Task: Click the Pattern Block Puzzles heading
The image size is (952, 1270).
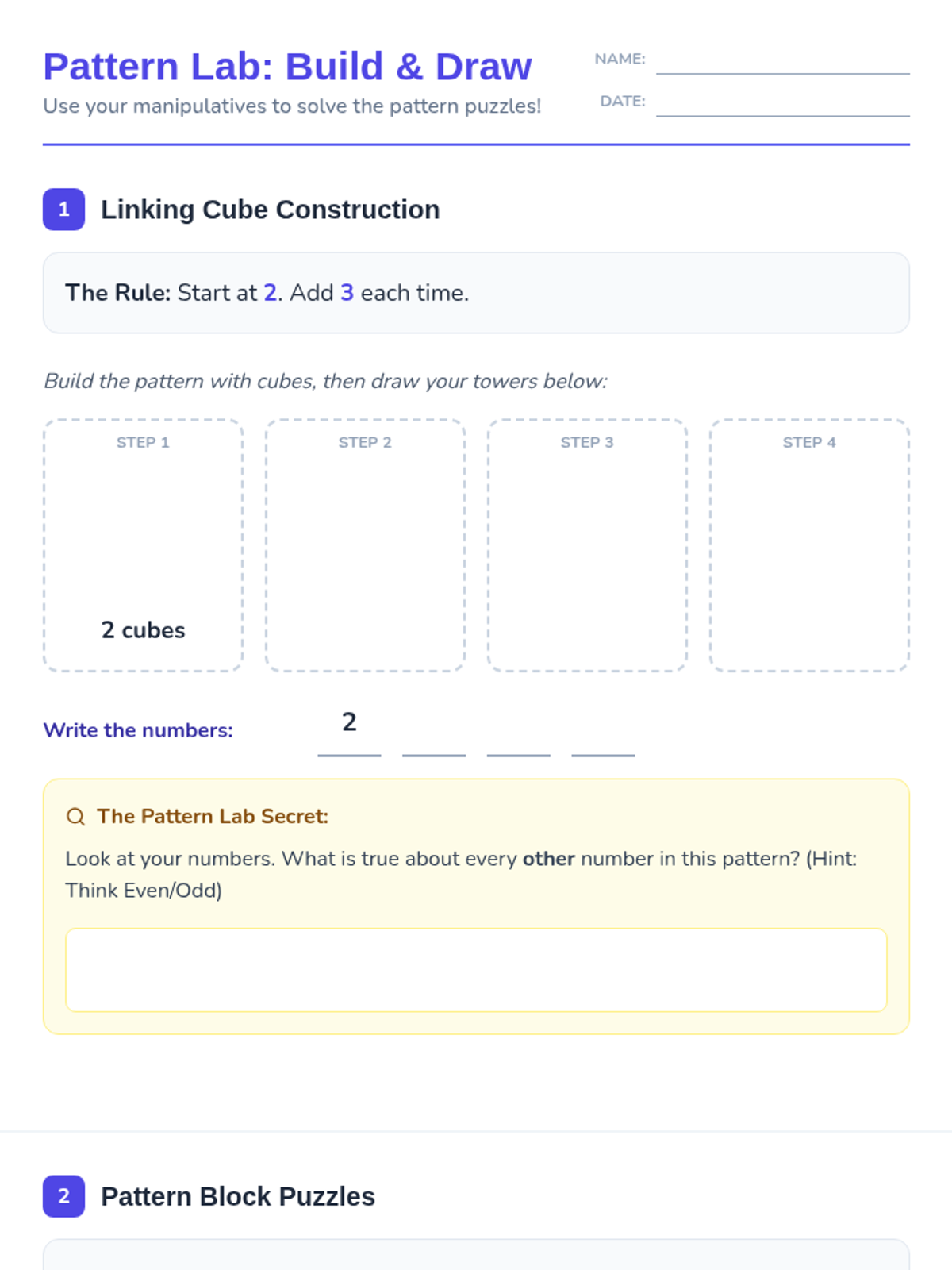Action: tap(237, 1196)
